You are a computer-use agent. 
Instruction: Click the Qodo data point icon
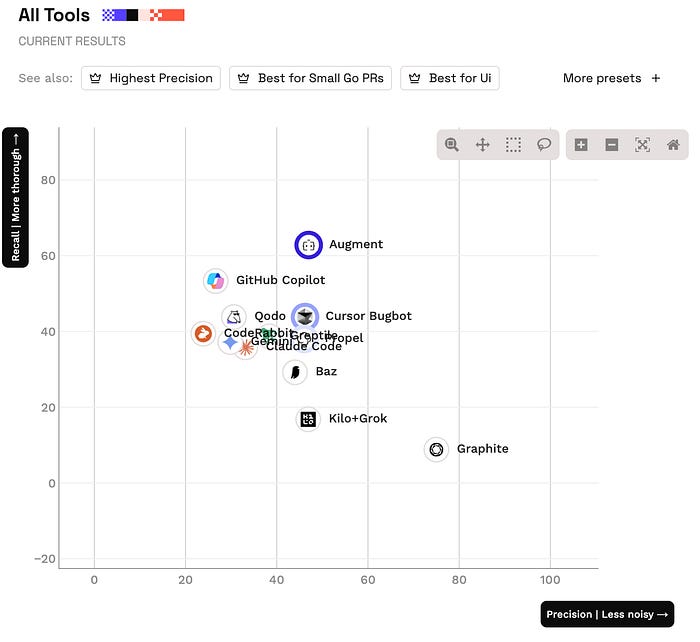(234, 317)
